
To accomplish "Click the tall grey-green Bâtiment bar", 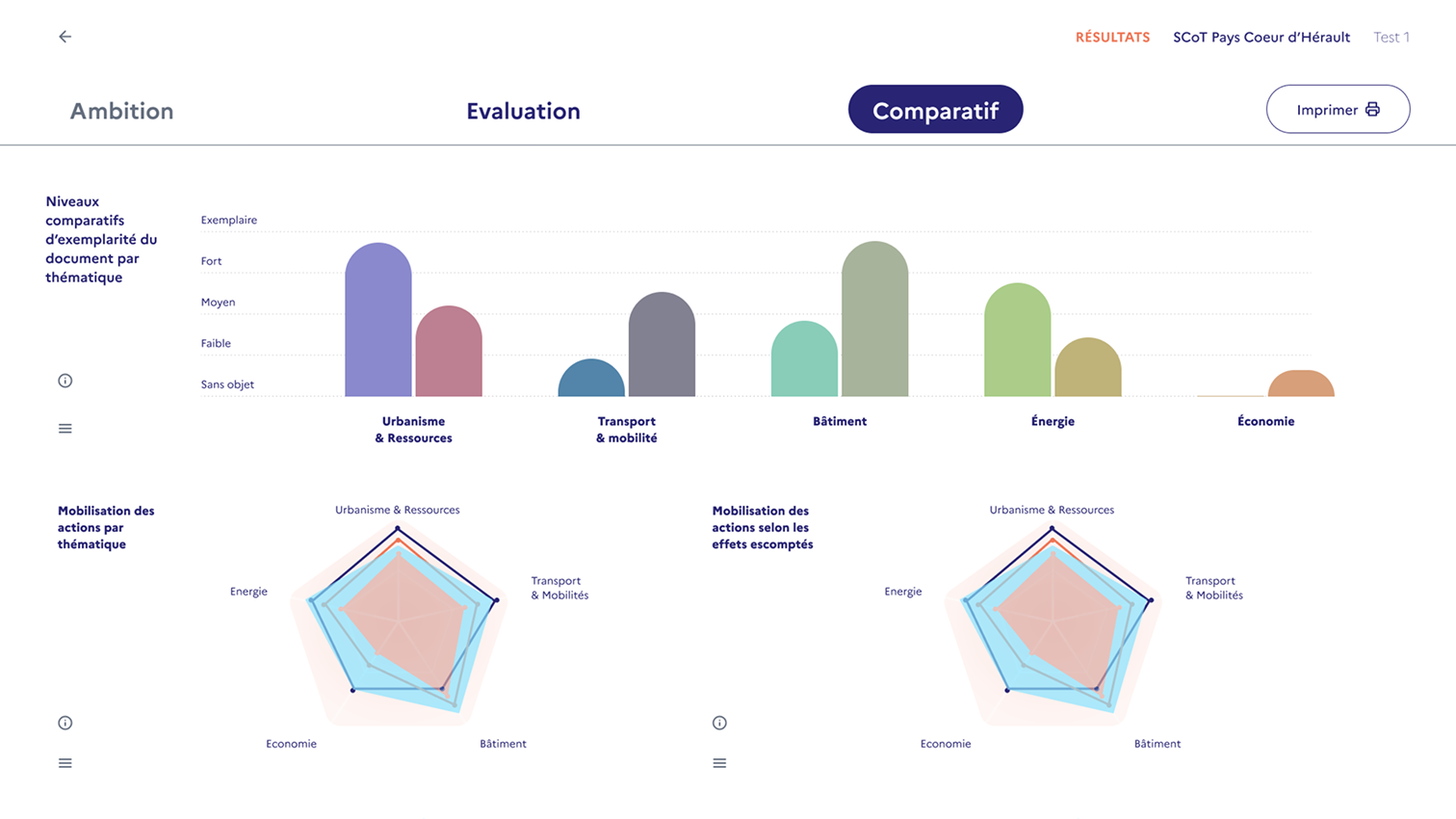I will 874,323.
